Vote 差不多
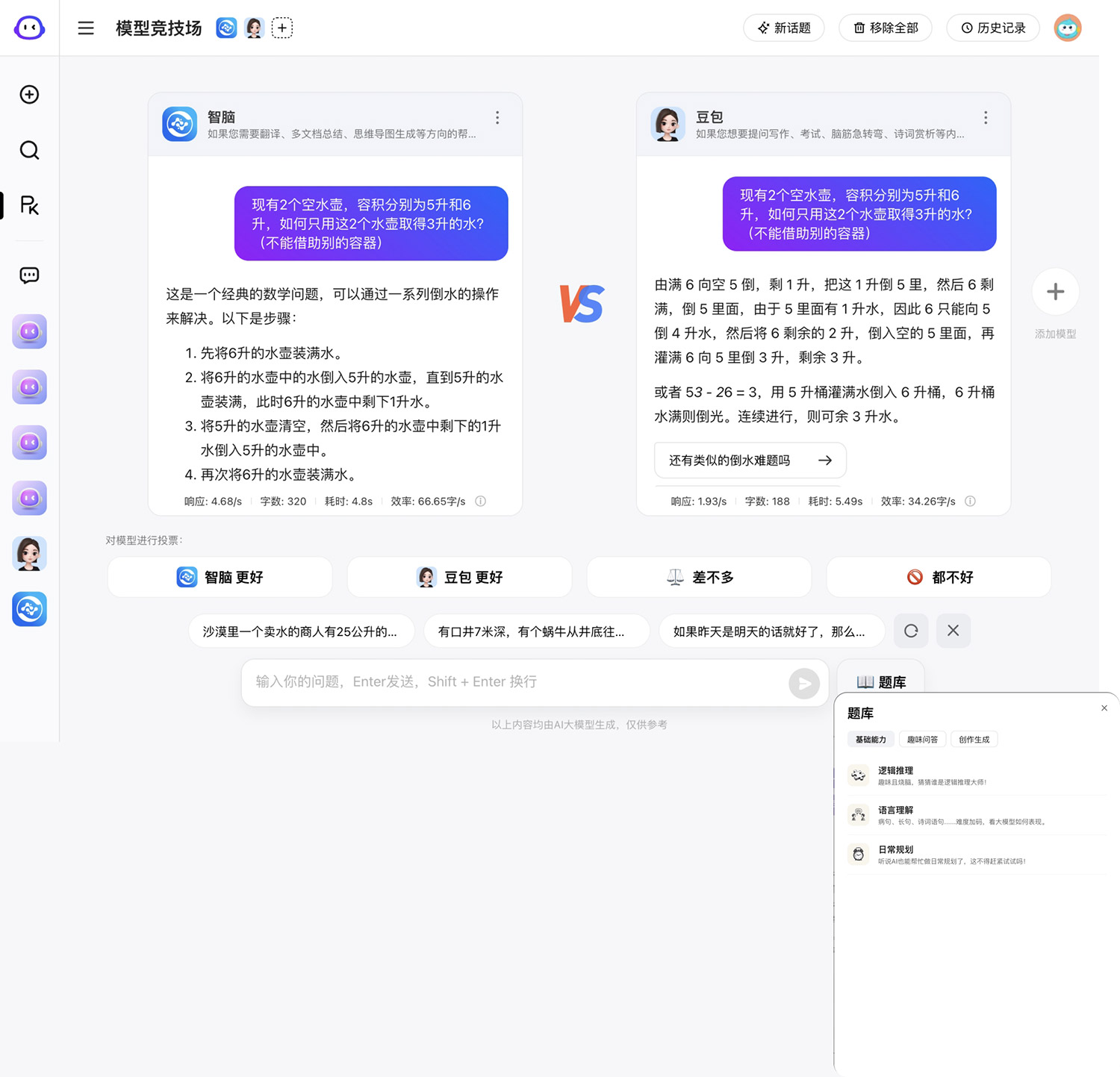Viewport: 1120px width, 1077px height. coord(700,577)
